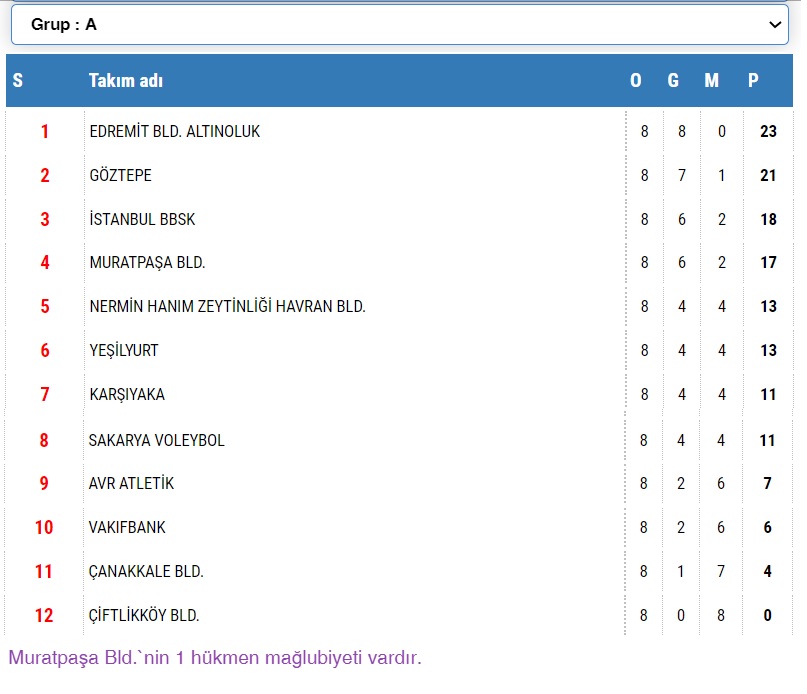This screenshot has width=807, height=694.
Task: Click Edremit's losses value 0
Action: point(722,131)
